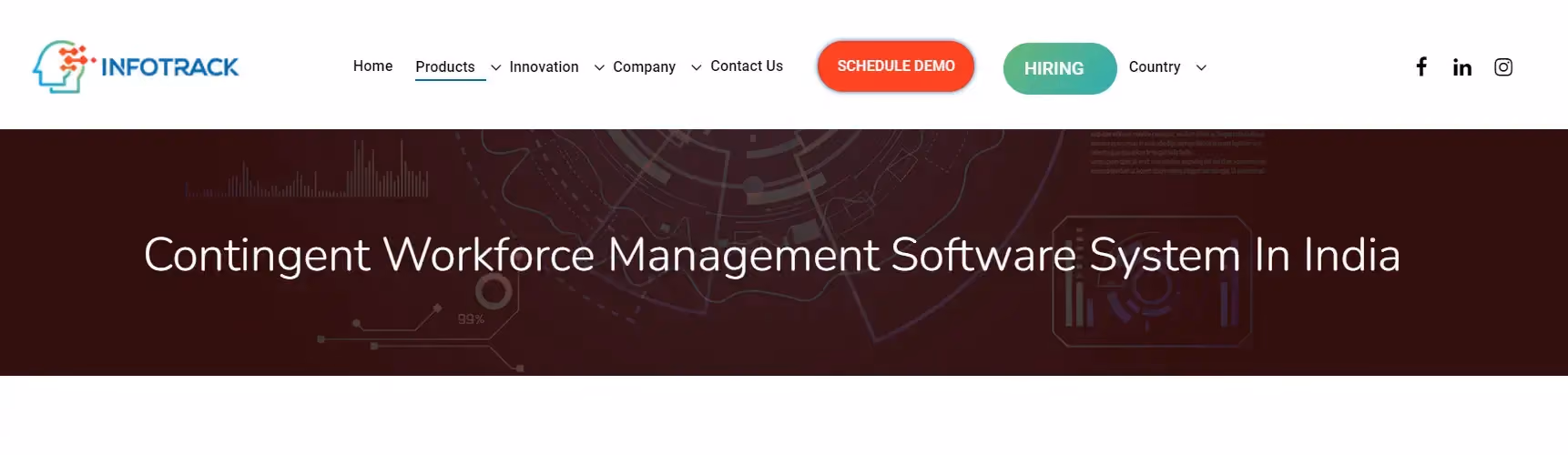Click the Infotrack logo

(x=136, y=66)
